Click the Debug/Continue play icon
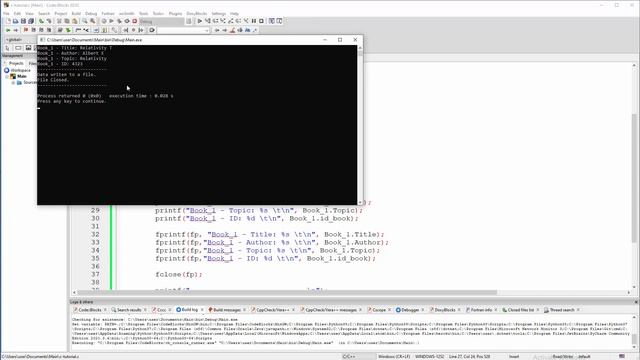640x360 pixels. click(x=200, y=21)
